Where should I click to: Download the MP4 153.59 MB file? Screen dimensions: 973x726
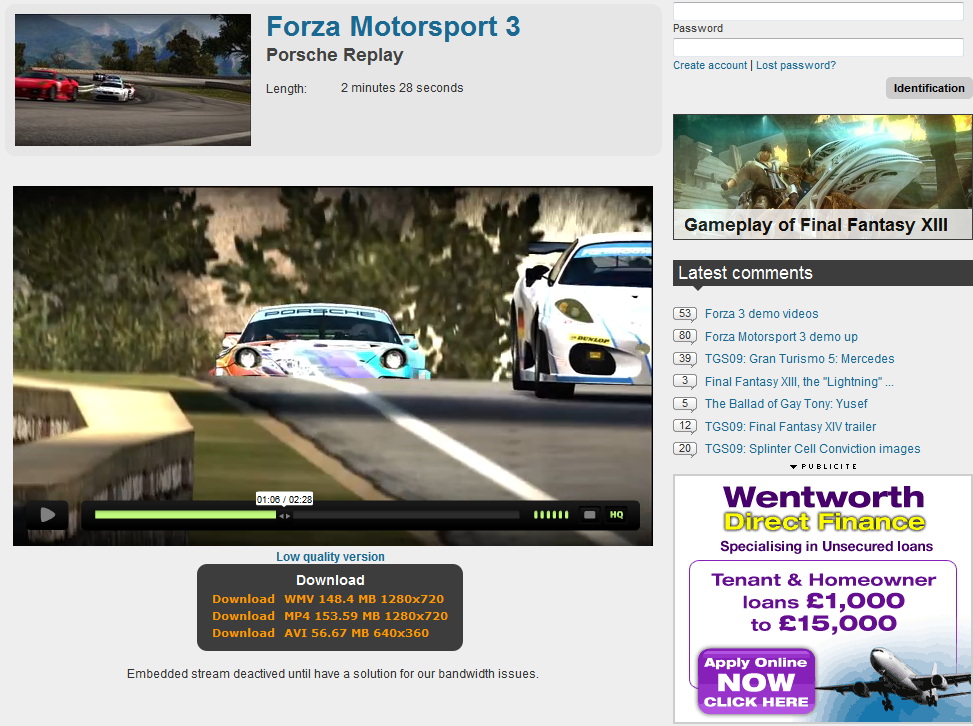point(328,616)
